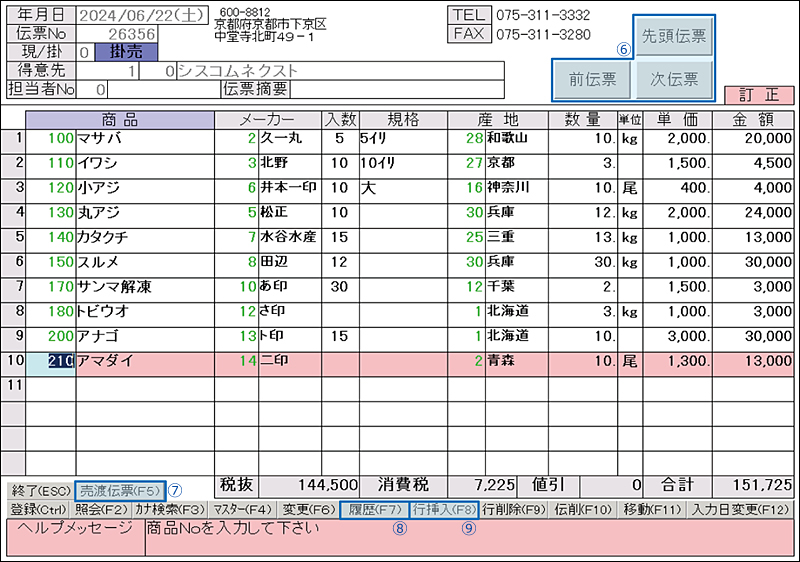
Task: Open 照会(F2) inquiry
Action: pyautogui.click(x=103, y=509)
